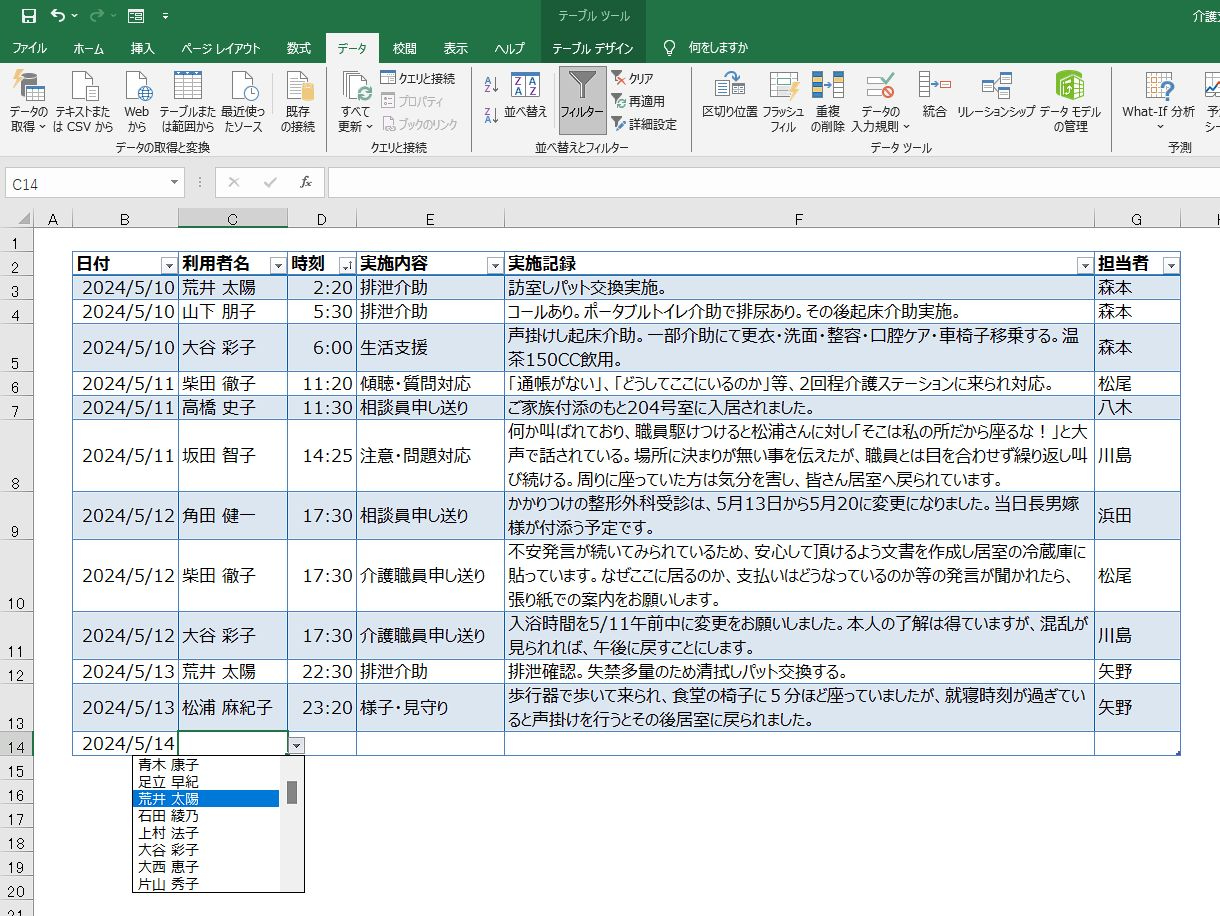Image resolution: width=1220 pixels, height=916 pixels.
Task: Expand the Name Box dropdown arrow
Action: (175, 184)
